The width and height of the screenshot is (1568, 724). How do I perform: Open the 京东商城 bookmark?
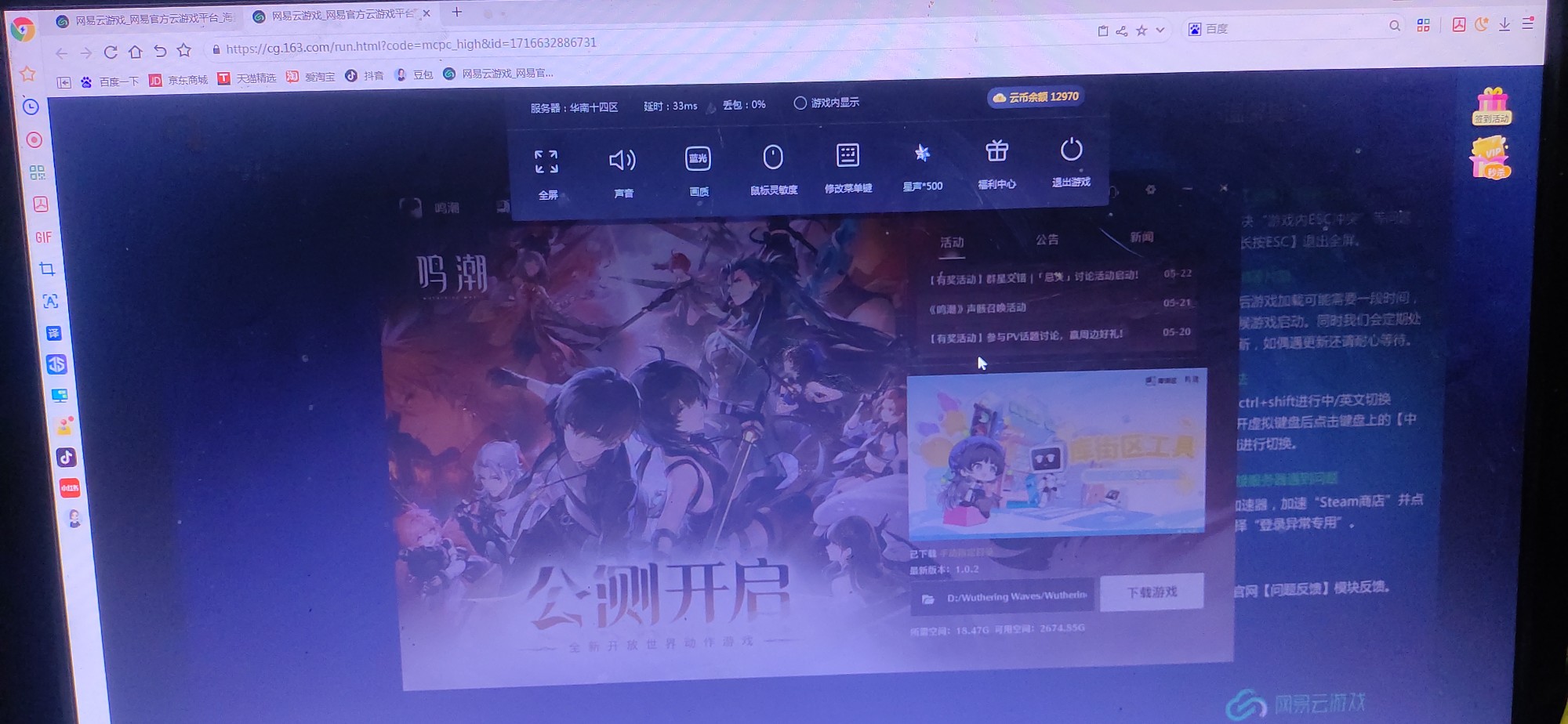179,80
